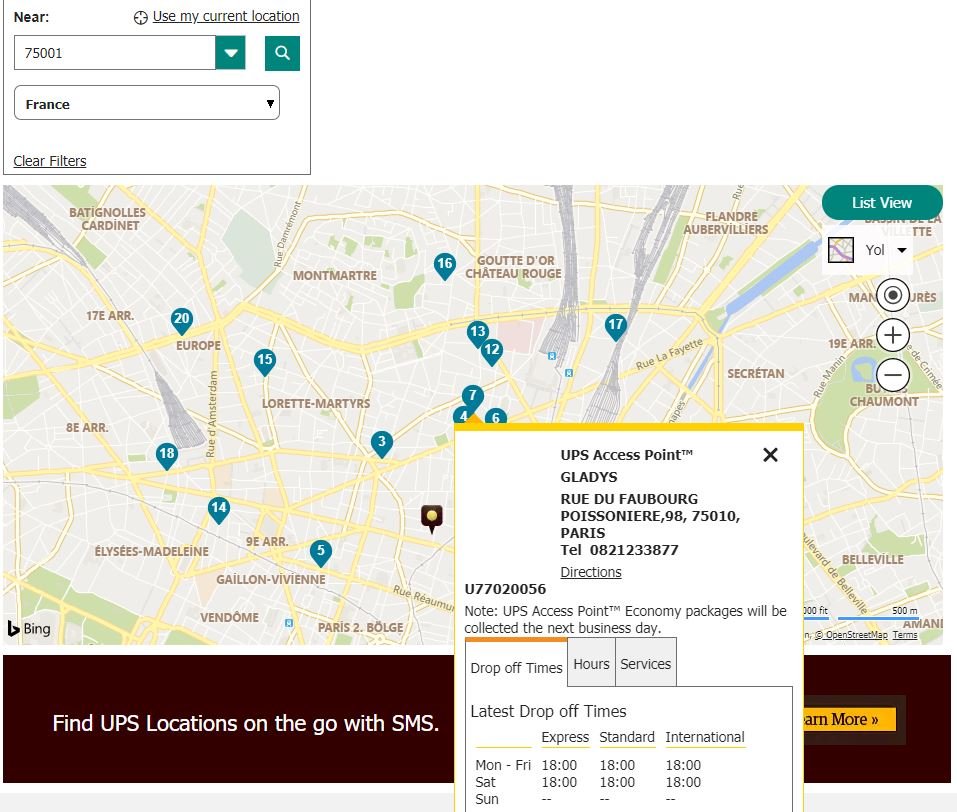Open the Yol map style dropdown
This screenshot has height=812, width=957.
click(x=868, y=250)
